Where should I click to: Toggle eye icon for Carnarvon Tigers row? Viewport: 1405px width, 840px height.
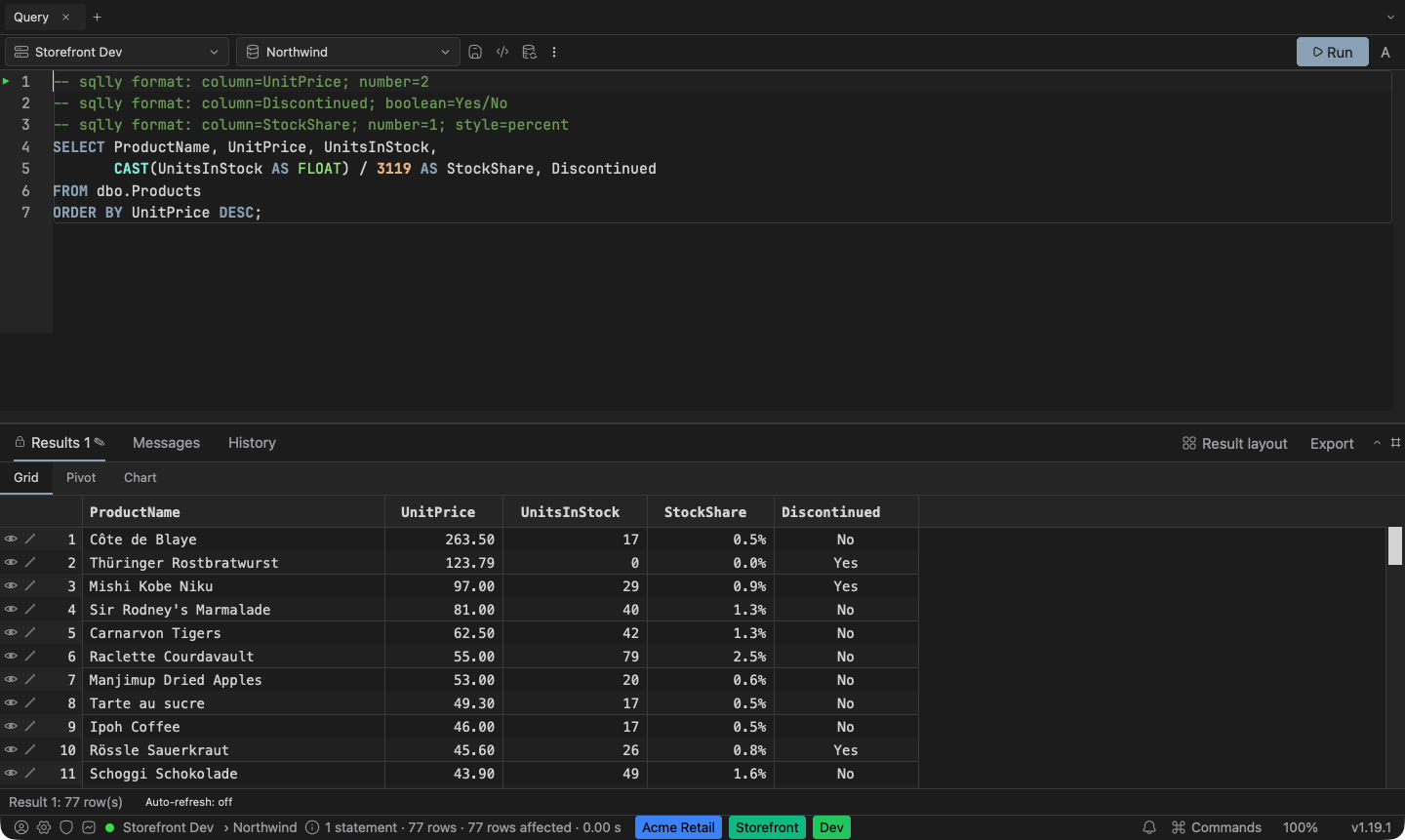(x=11, y=632)
